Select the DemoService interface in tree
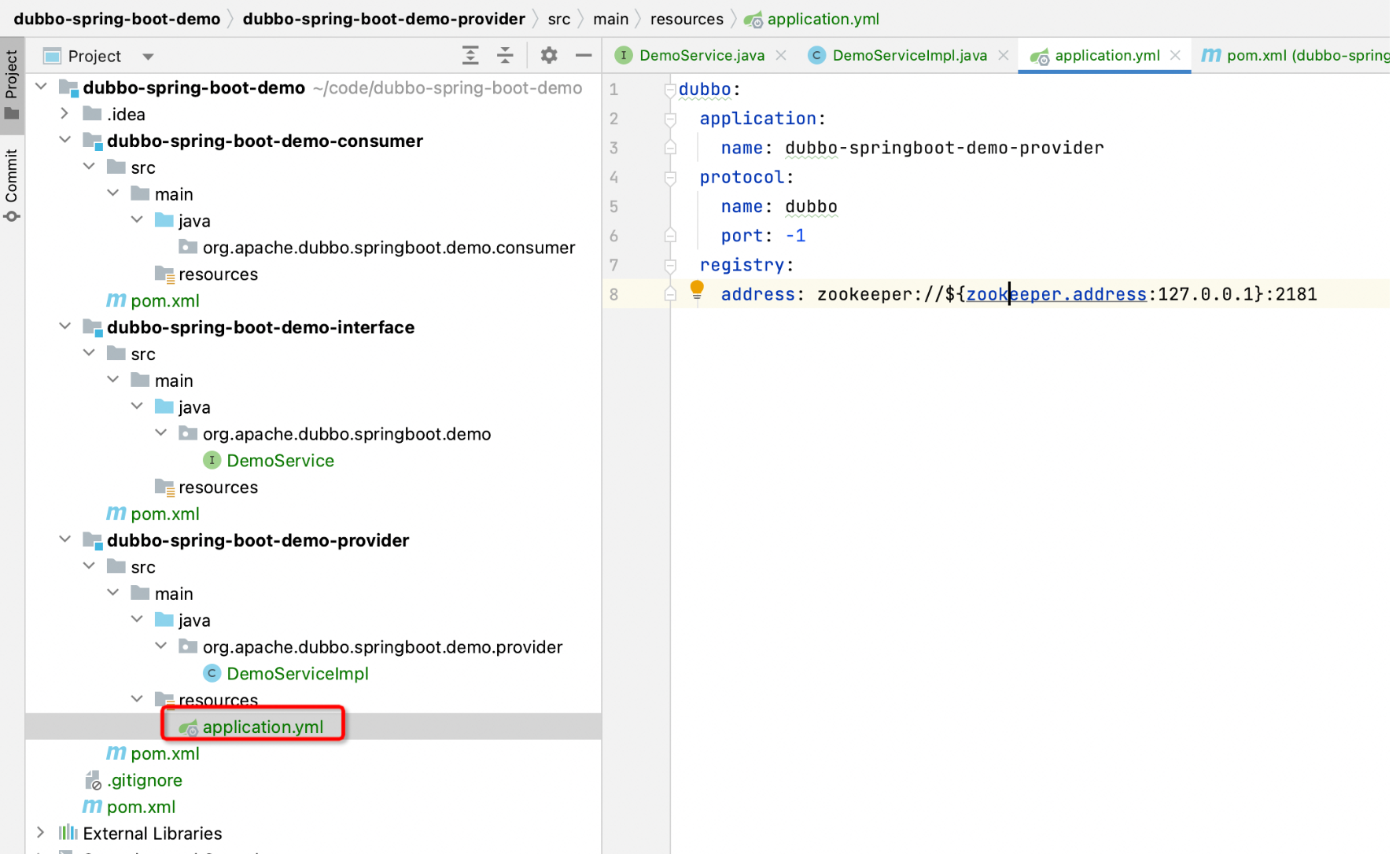Image resolution: width=1400 pixels, height=854 pixels. point(279,461)
